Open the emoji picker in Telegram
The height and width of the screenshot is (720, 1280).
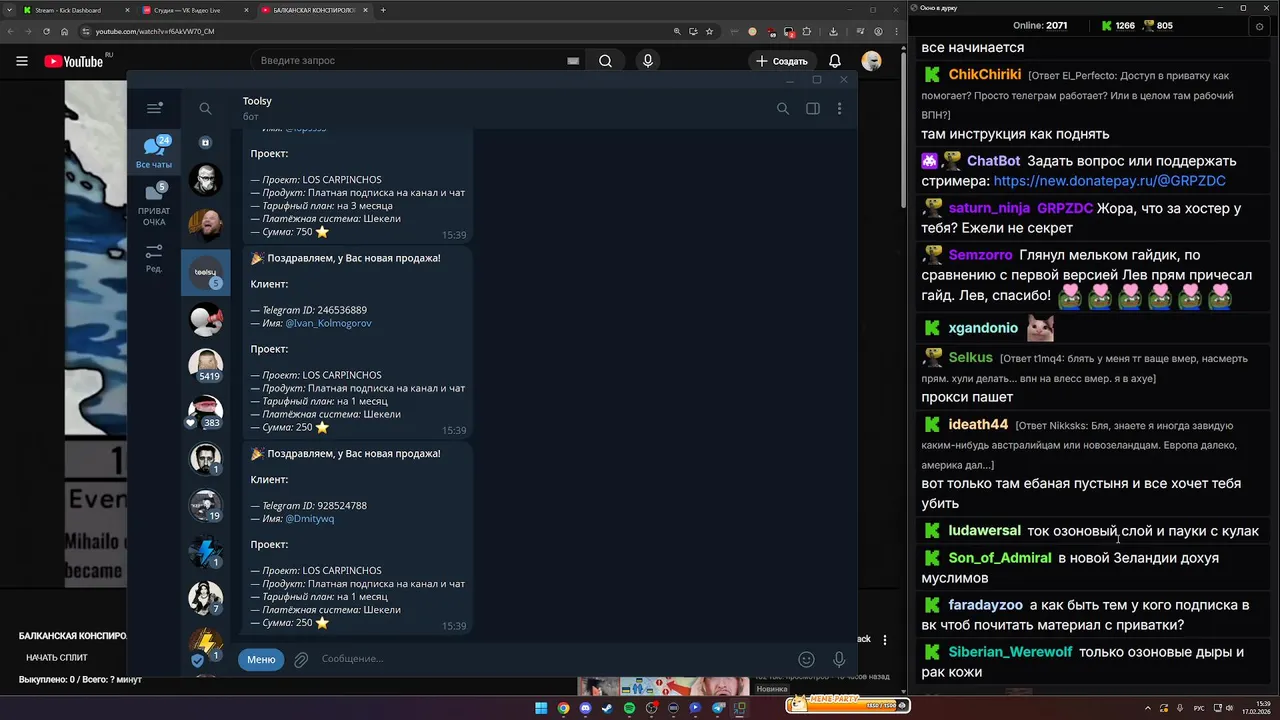tap(806, 659)
